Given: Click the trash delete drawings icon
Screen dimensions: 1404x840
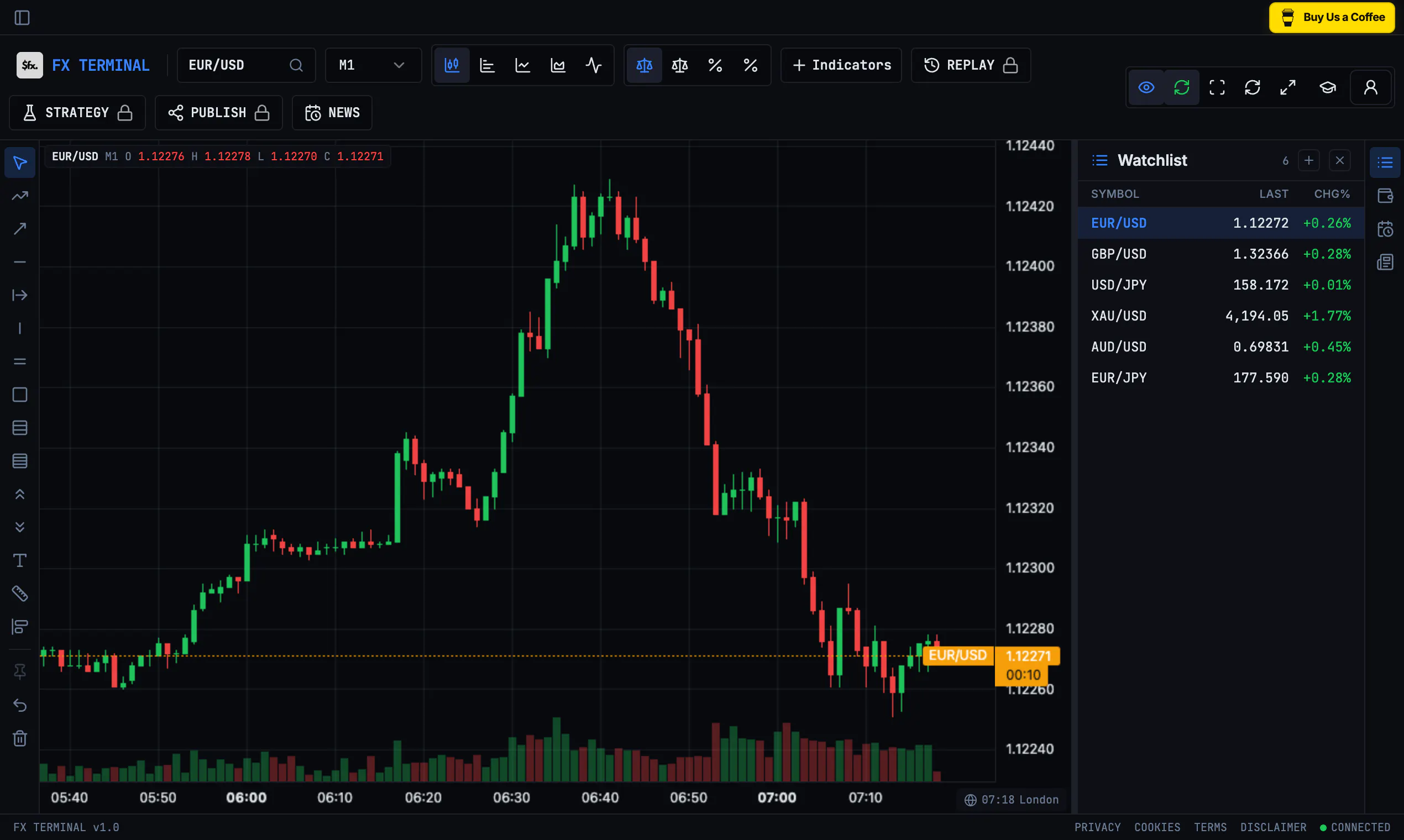Looking at the screenshot, I should [x=20, y=738].
